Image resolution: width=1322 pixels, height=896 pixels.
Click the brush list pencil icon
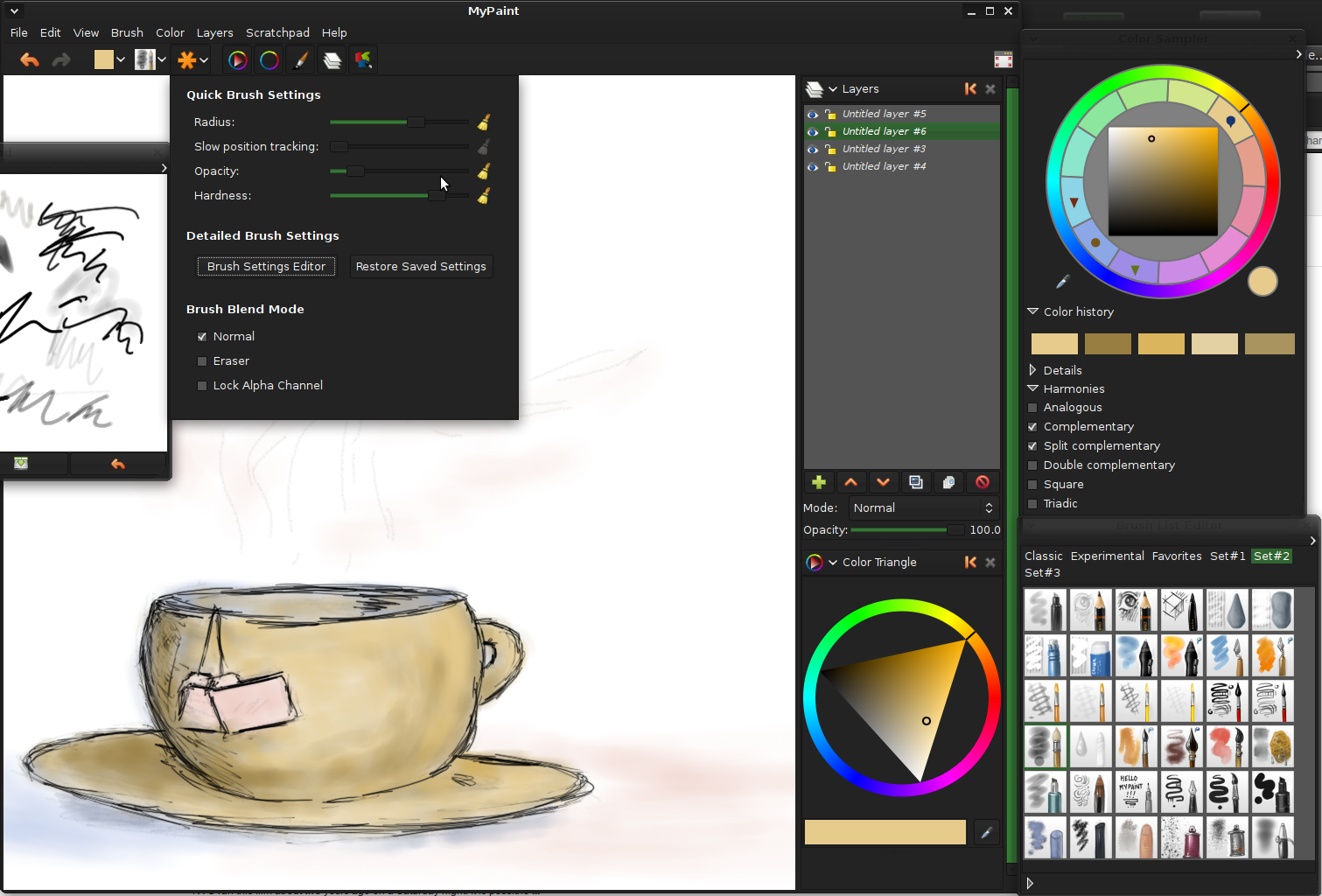coord(300,59)
